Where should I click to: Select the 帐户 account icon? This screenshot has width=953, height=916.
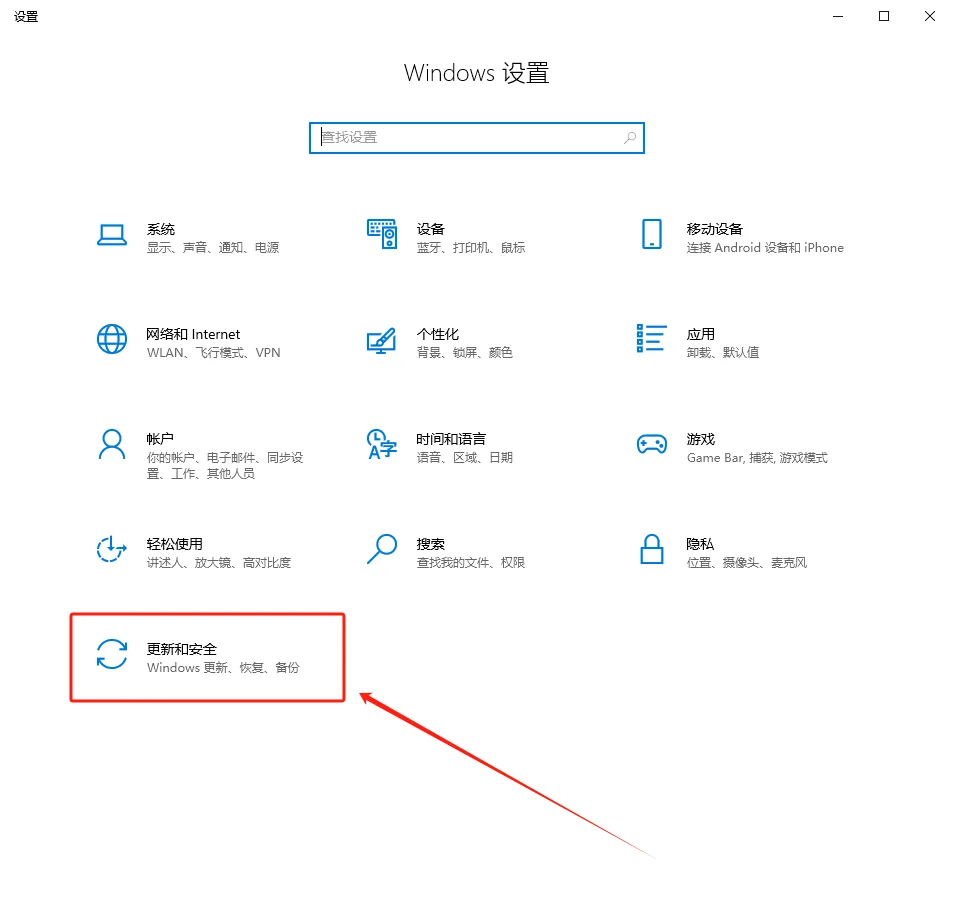pyautogui.click(x=111, y=444)
